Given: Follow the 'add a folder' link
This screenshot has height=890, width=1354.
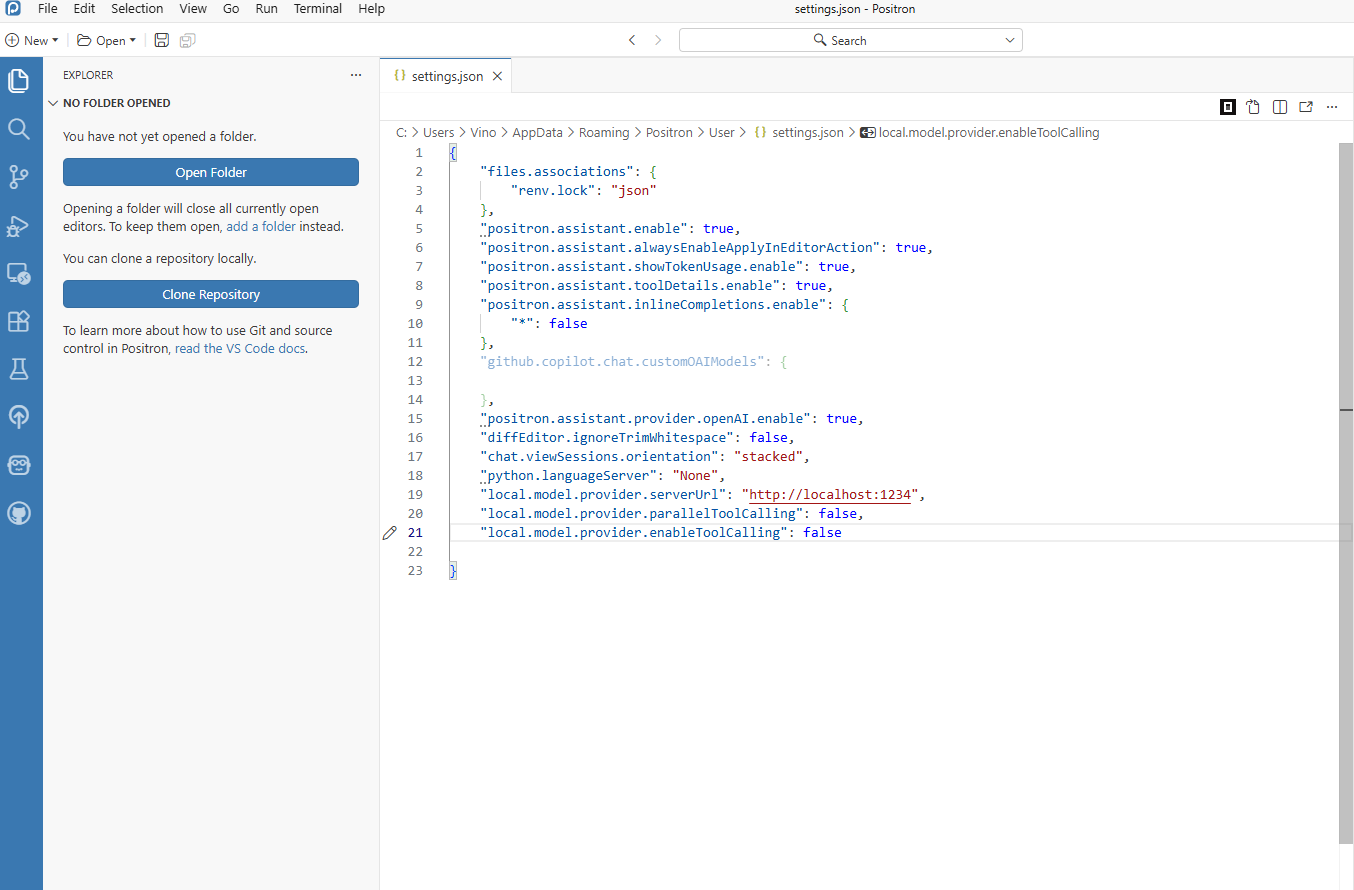Looking at the screenshot, I should (x=261, y=226).
